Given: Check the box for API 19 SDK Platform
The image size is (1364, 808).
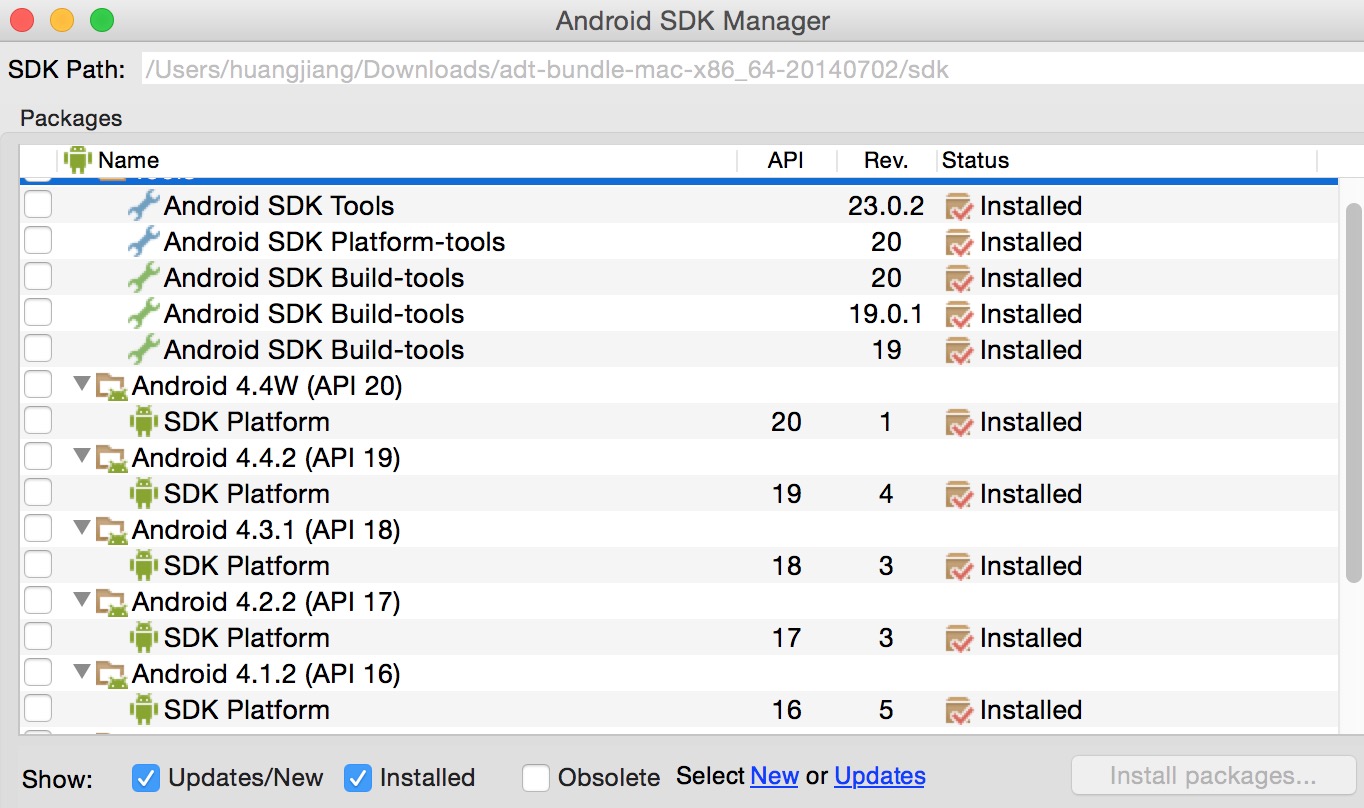Looking at the screenshot, I should 38,494.
